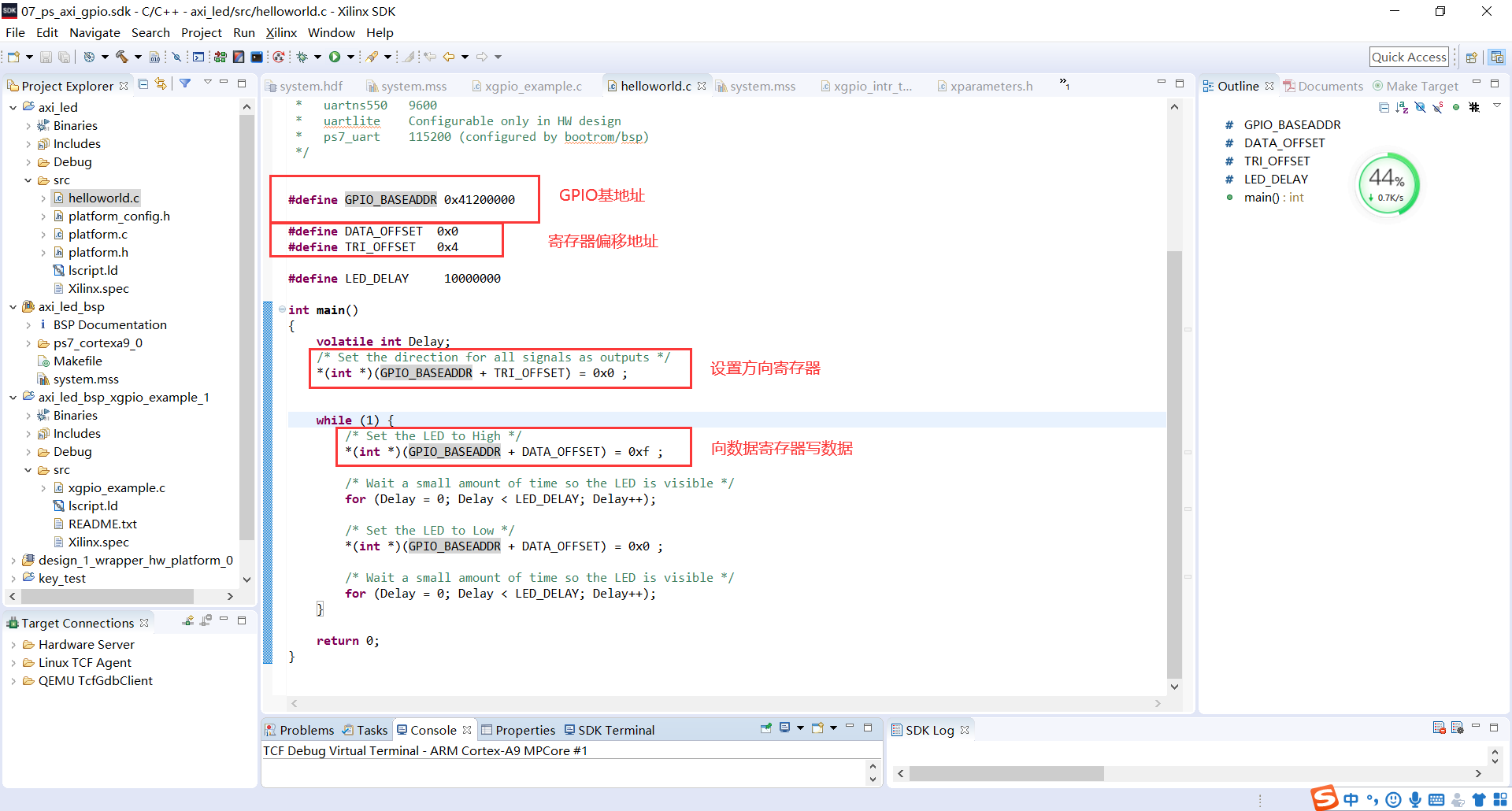The width and height of the screenshot is (1512, 811).
Task: Open the Xilinx menu
Action: click(281, 32)
